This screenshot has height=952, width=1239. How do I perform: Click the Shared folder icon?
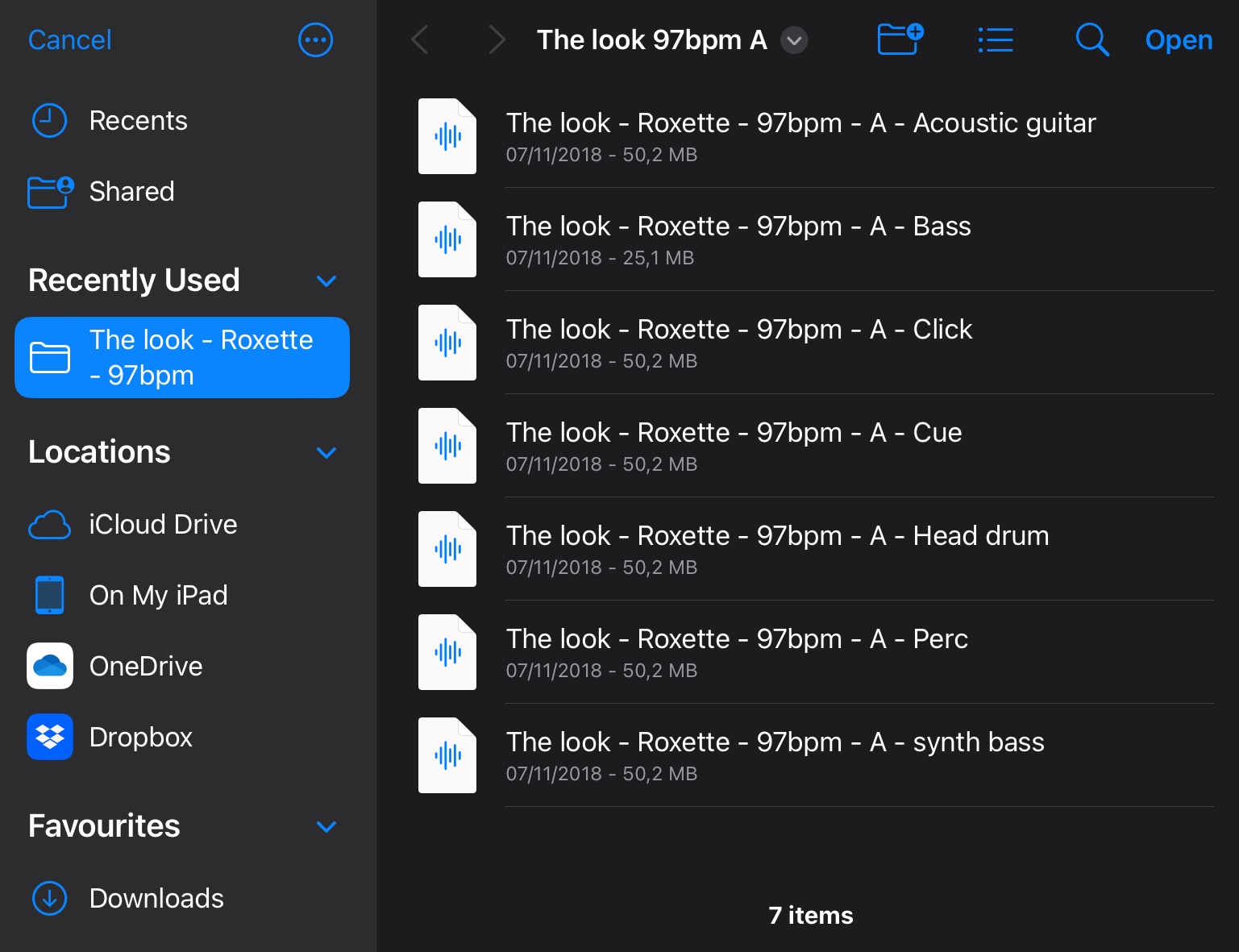click(x=50, y=192)
